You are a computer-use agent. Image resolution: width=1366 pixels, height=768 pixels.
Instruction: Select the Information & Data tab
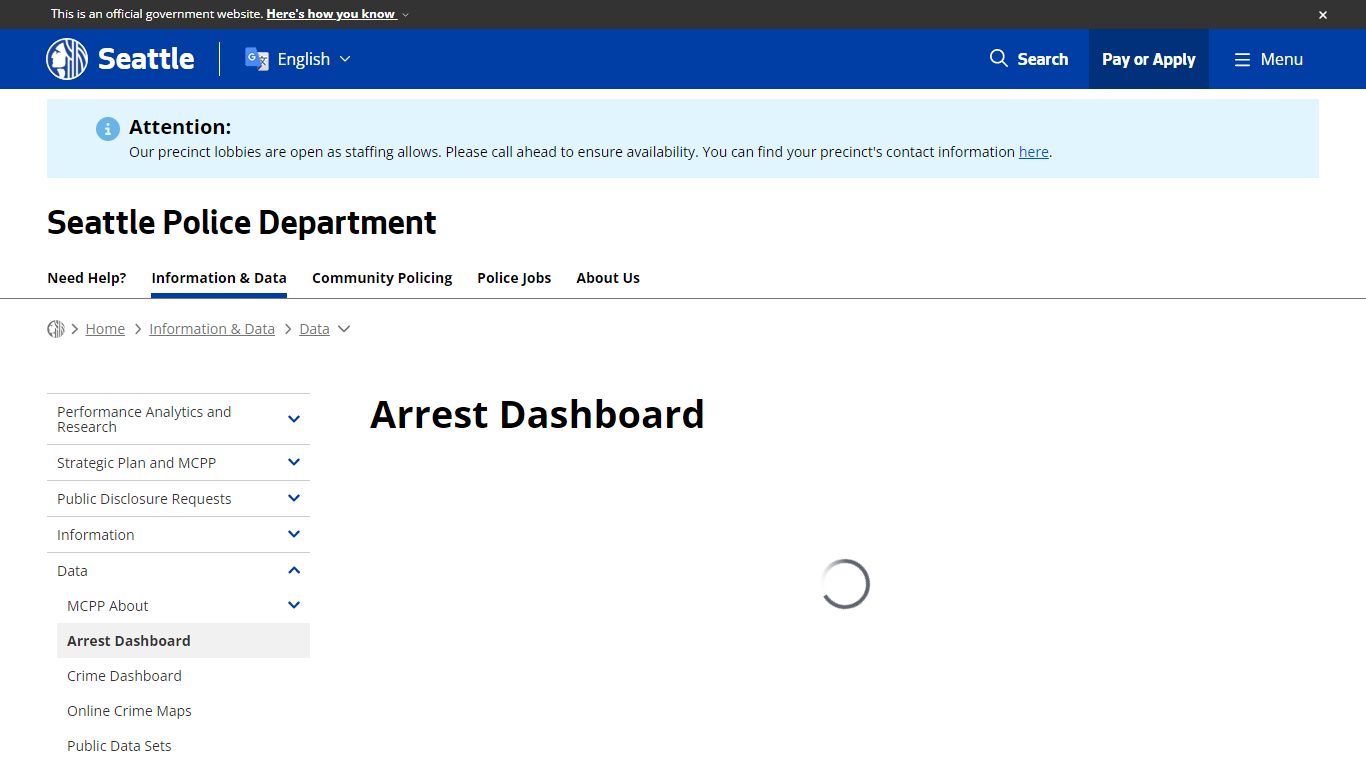[219, 278]
